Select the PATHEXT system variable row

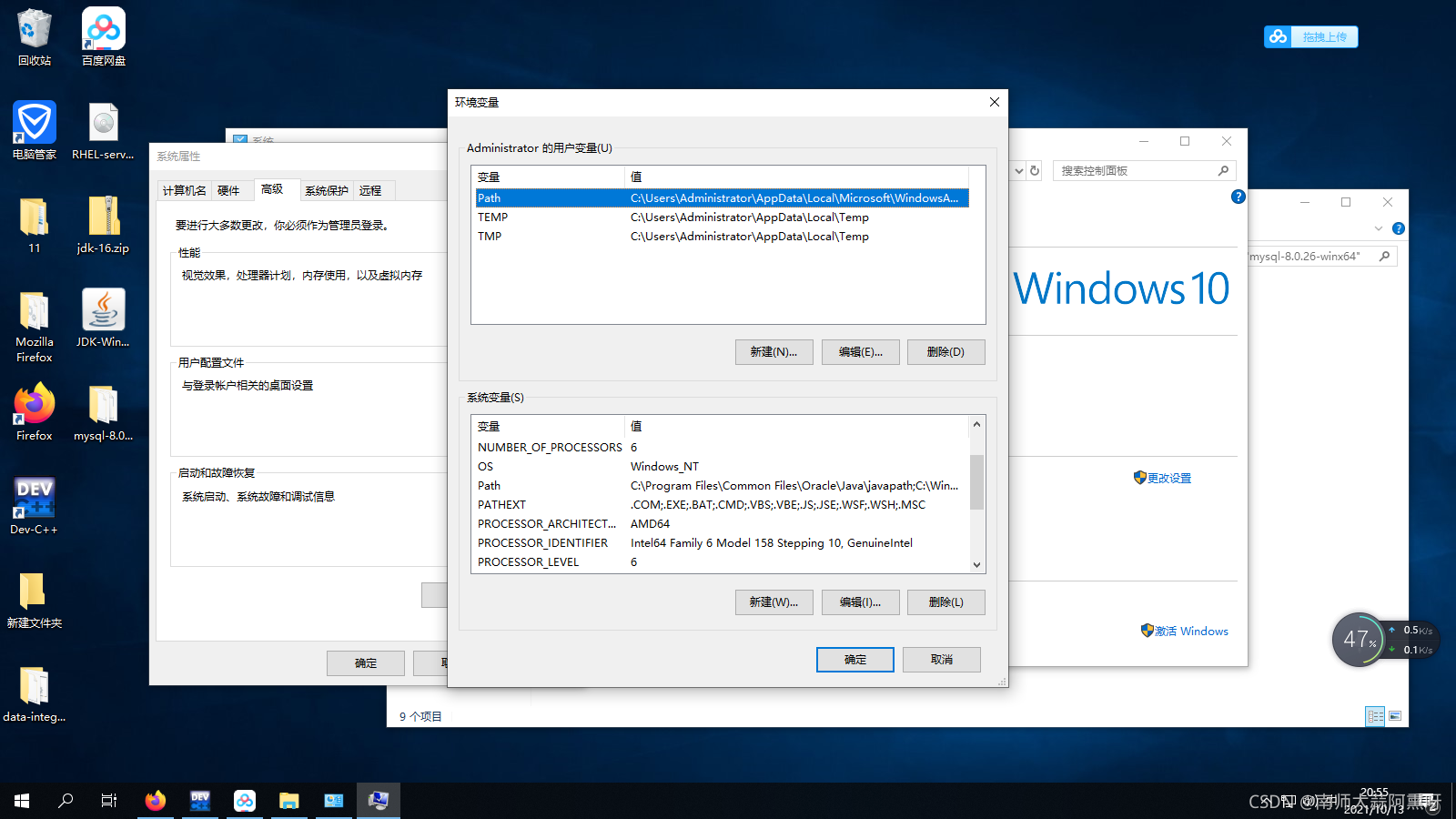pyautogui.click(x=723, y=504)
